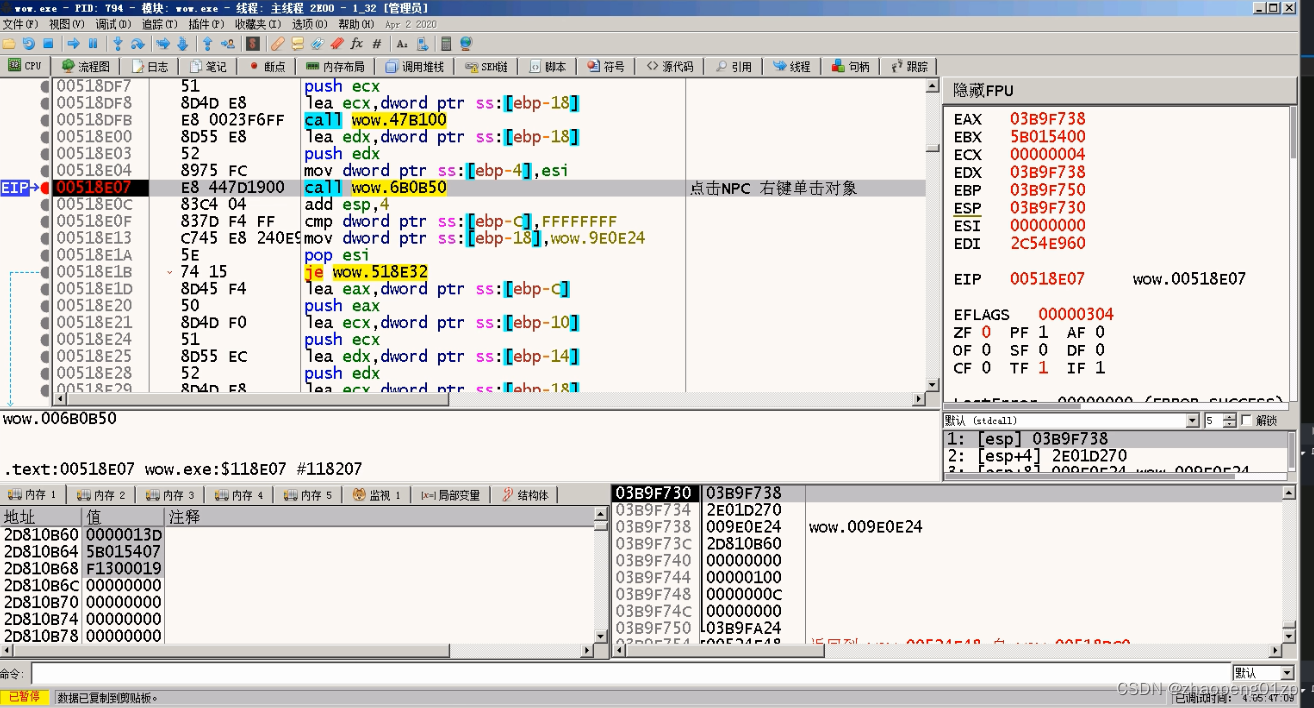Click into the 命令 command input field
The height and width of the screenshot is (708, 1314).
click(x=630, y=674)
